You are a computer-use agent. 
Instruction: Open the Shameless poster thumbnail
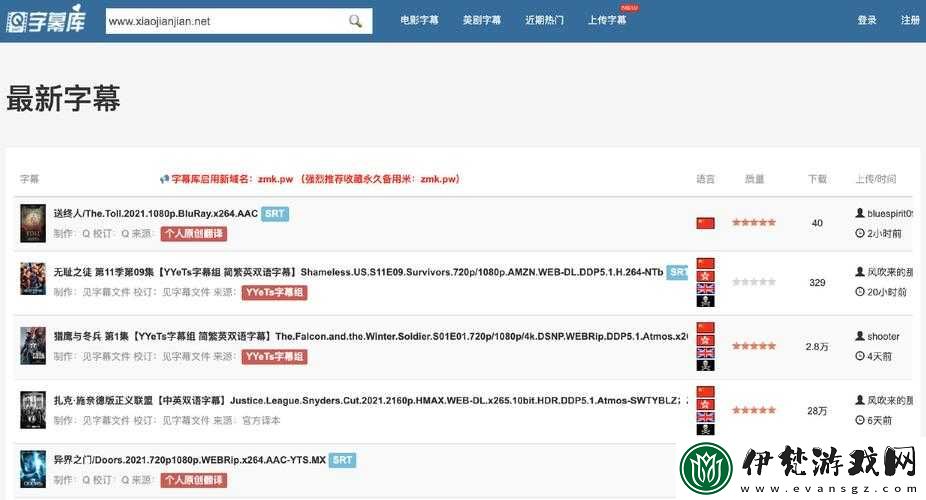[32, 279]
